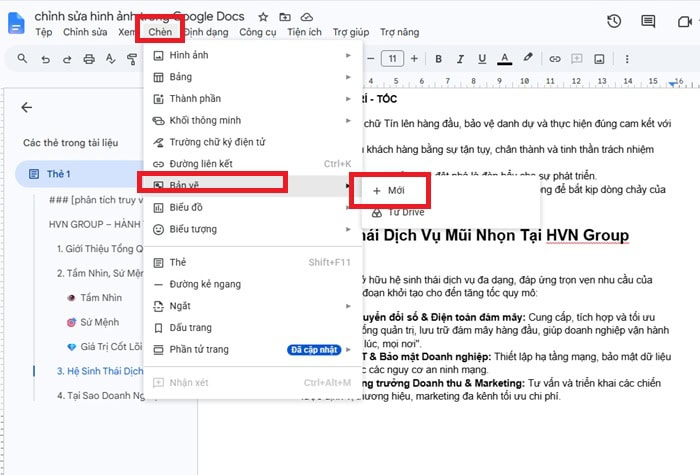Image resolution: width=700 pixels, height=475 pixels.
Task: Expand the Thành phần submenu
Action: [x=252, y=99]
